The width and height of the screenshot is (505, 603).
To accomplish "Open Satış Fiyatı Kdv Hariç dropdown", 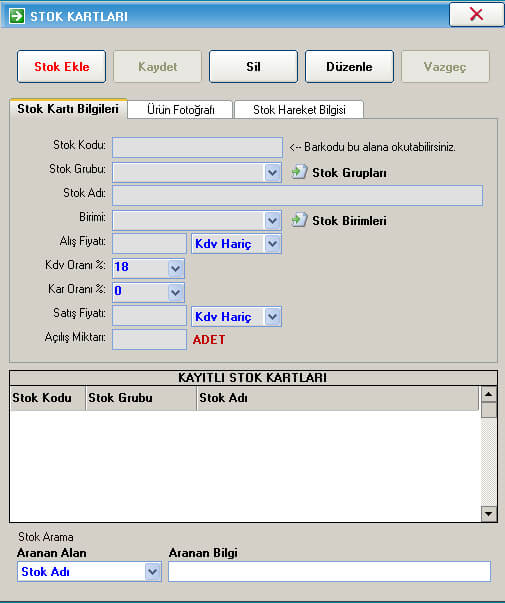I will 272,316.
